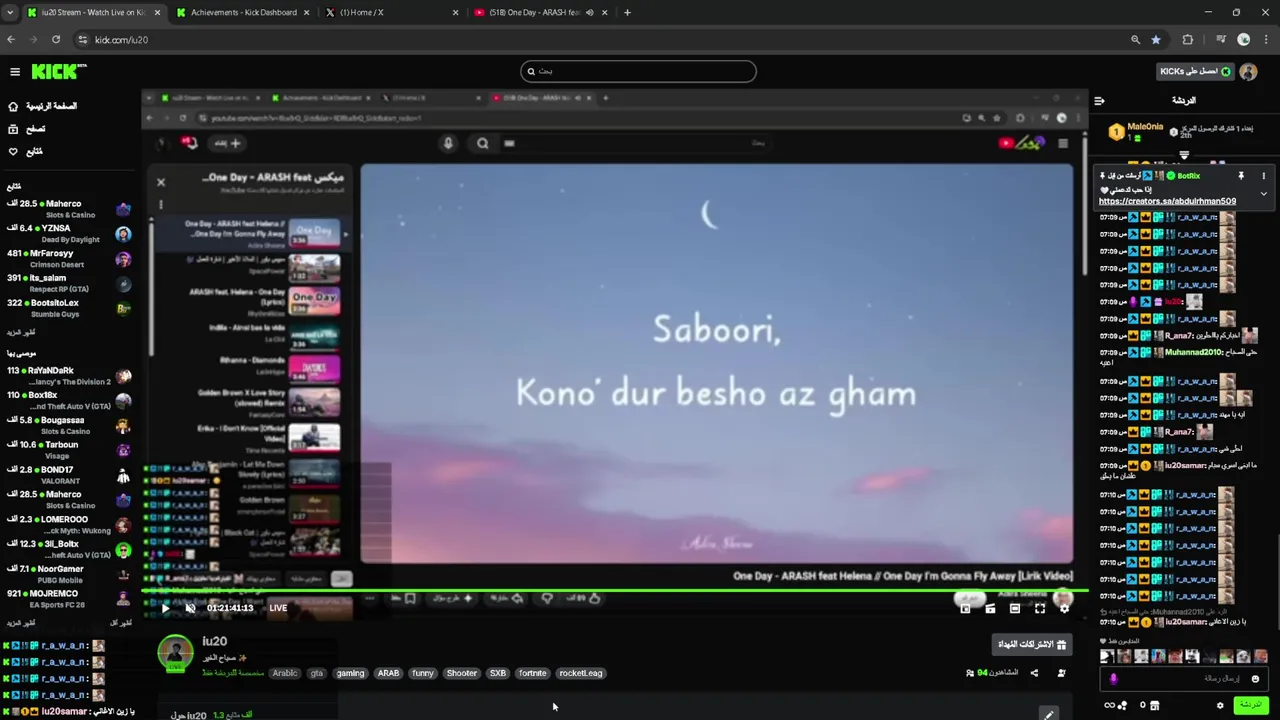Select the gaming tag
1280x720 pixels.
point(350,673)
